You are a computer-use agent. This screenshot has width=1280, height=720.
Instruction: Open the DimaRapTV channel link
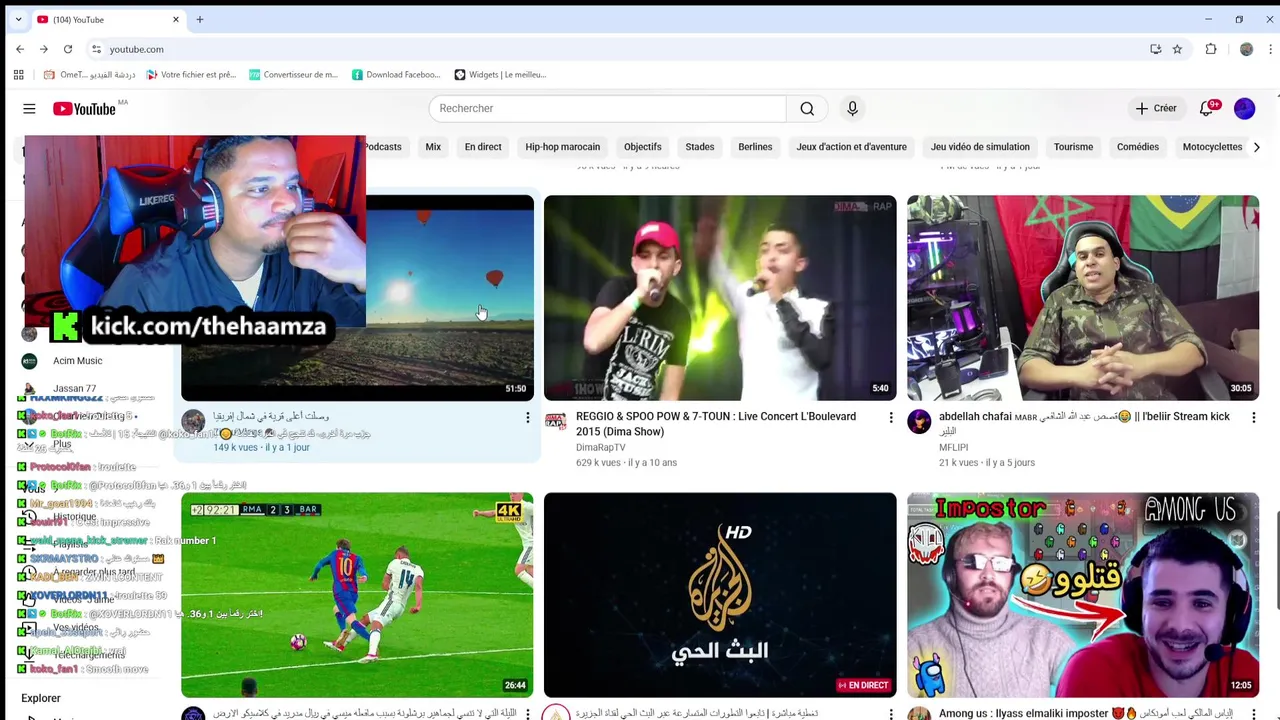600,447
